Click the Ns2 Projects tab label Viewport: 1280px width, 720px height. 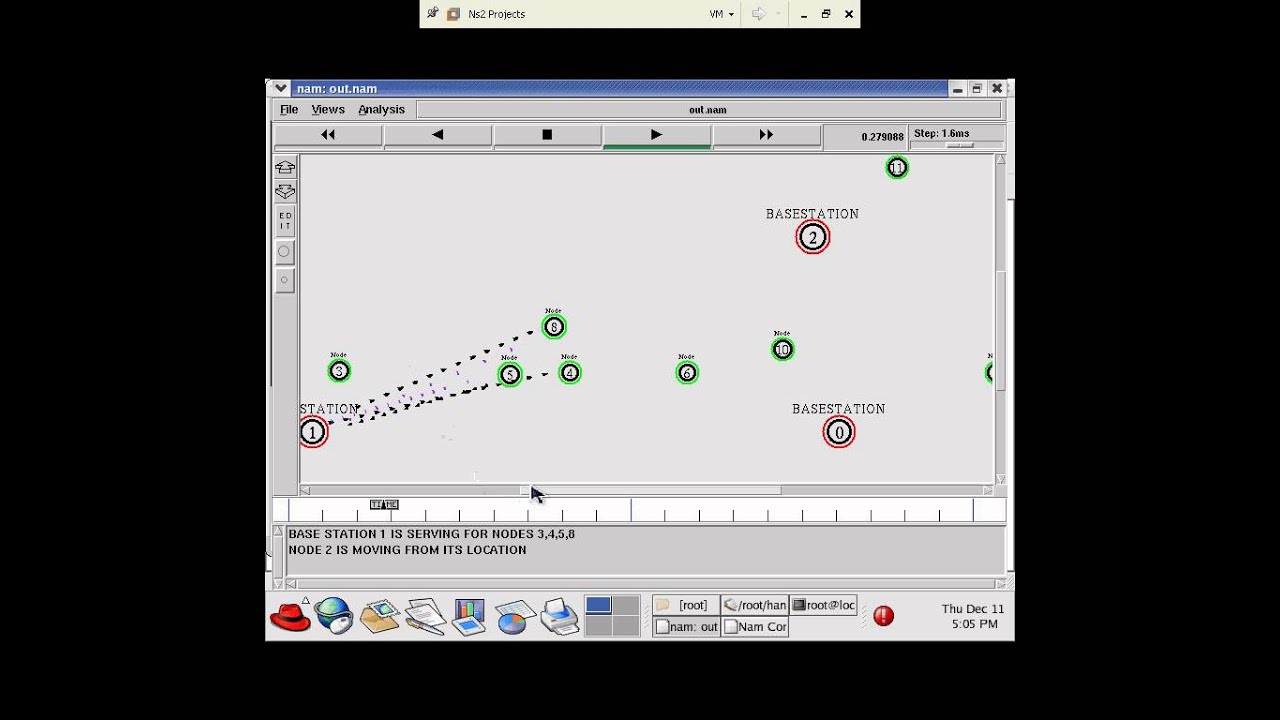pyautogui.click(x=496, y=14)
